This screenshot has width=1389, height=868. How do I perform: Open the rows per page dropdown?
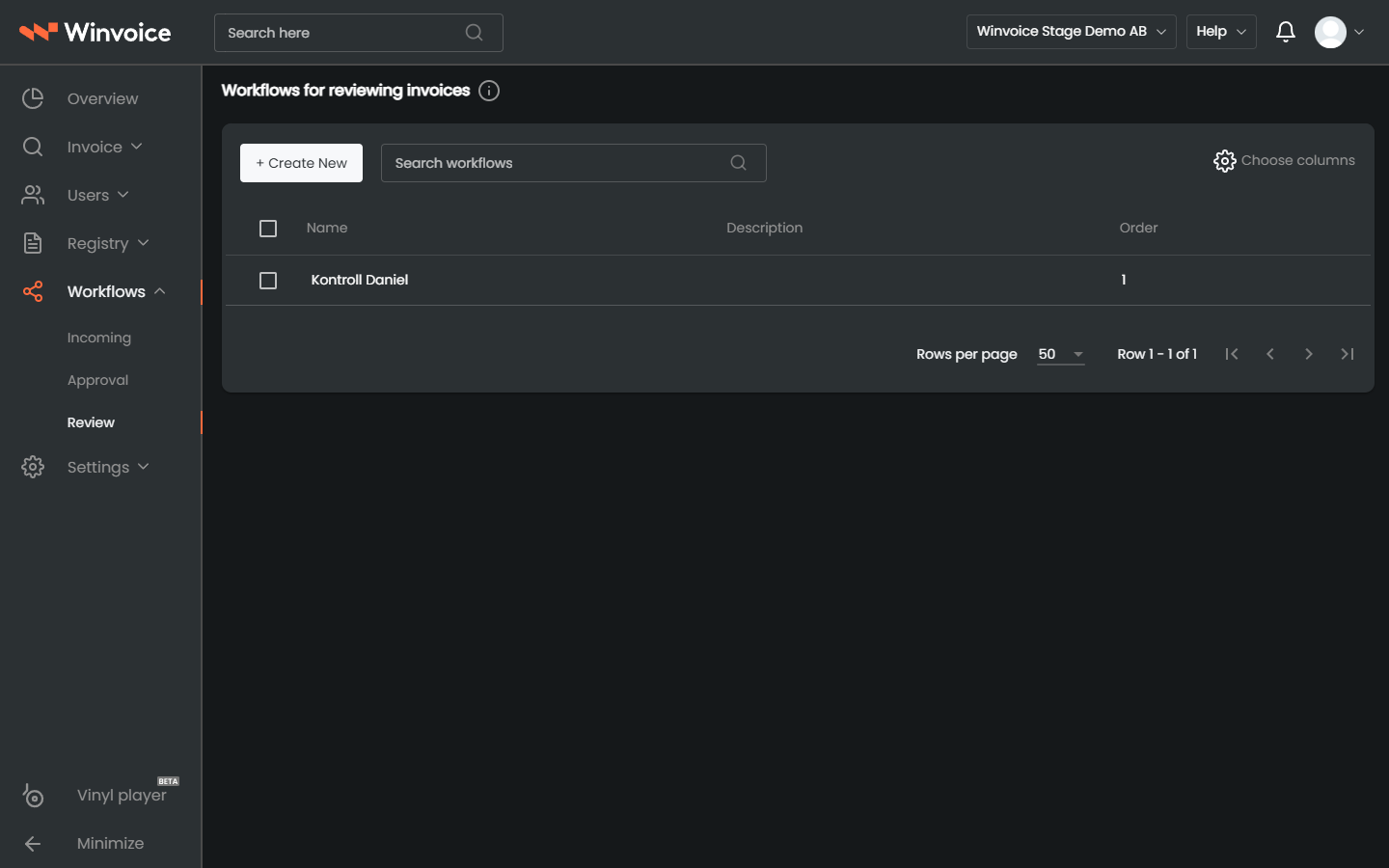(x=1061, y=354)
